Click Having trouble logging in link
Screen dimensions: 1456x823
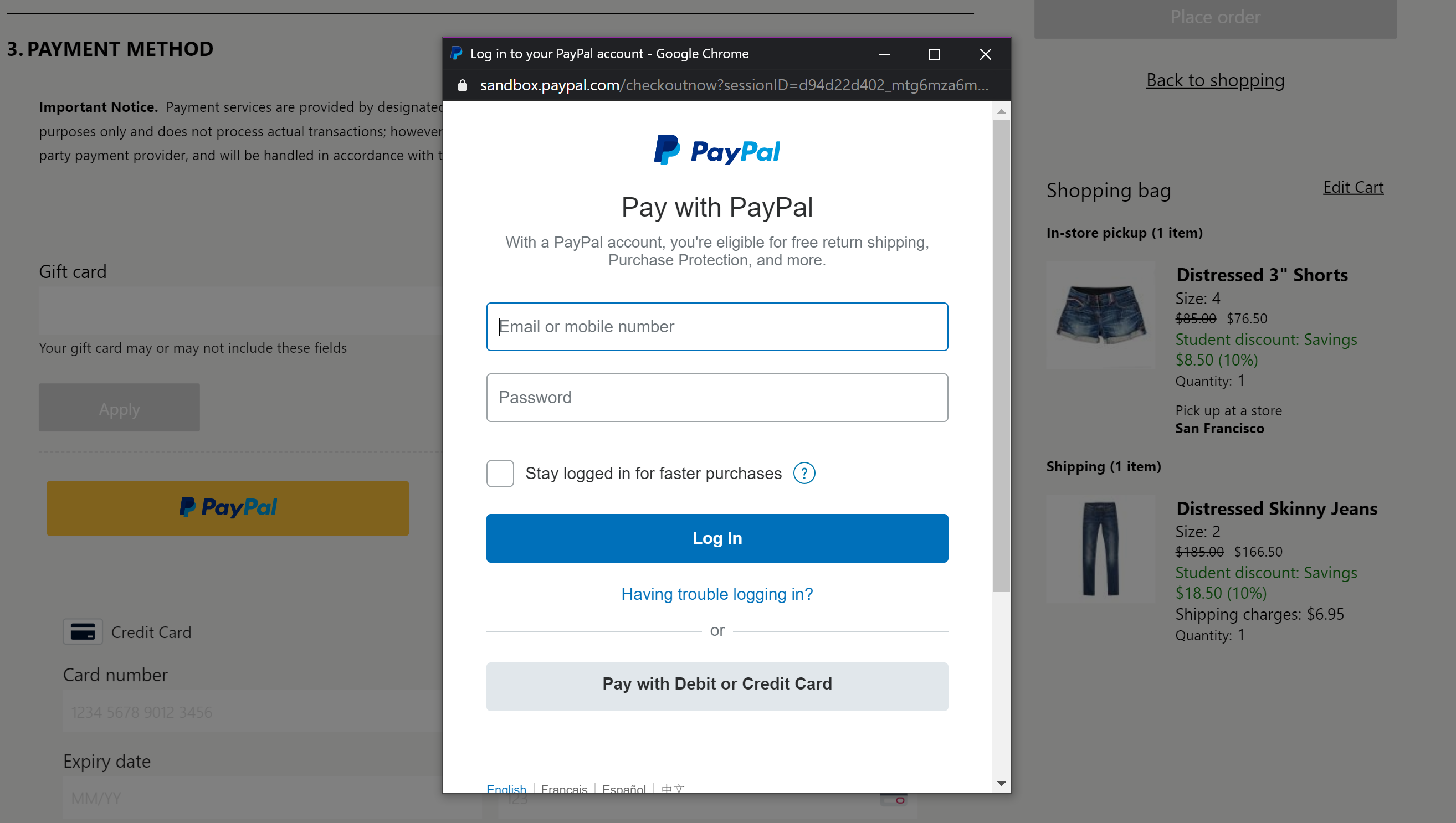click(717, 594)
